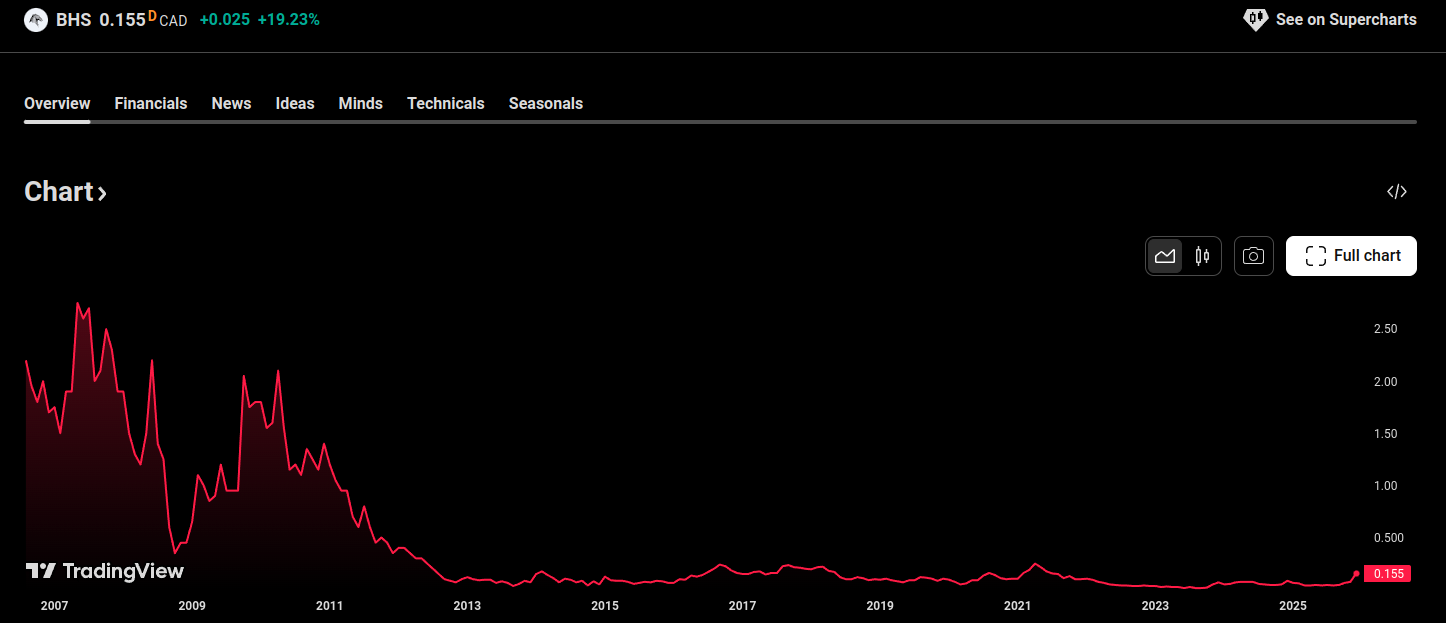Click the BHS symbol logo icon

36,20
